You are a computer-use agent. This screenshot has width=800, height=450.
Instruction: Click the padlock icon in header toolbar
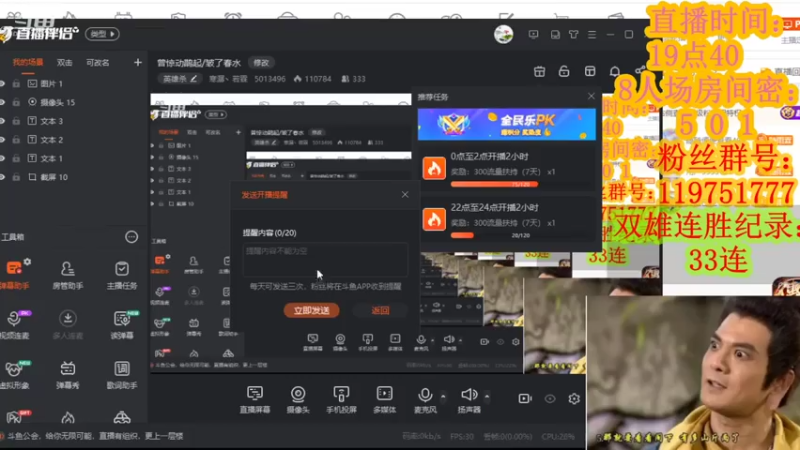(564, 71)
